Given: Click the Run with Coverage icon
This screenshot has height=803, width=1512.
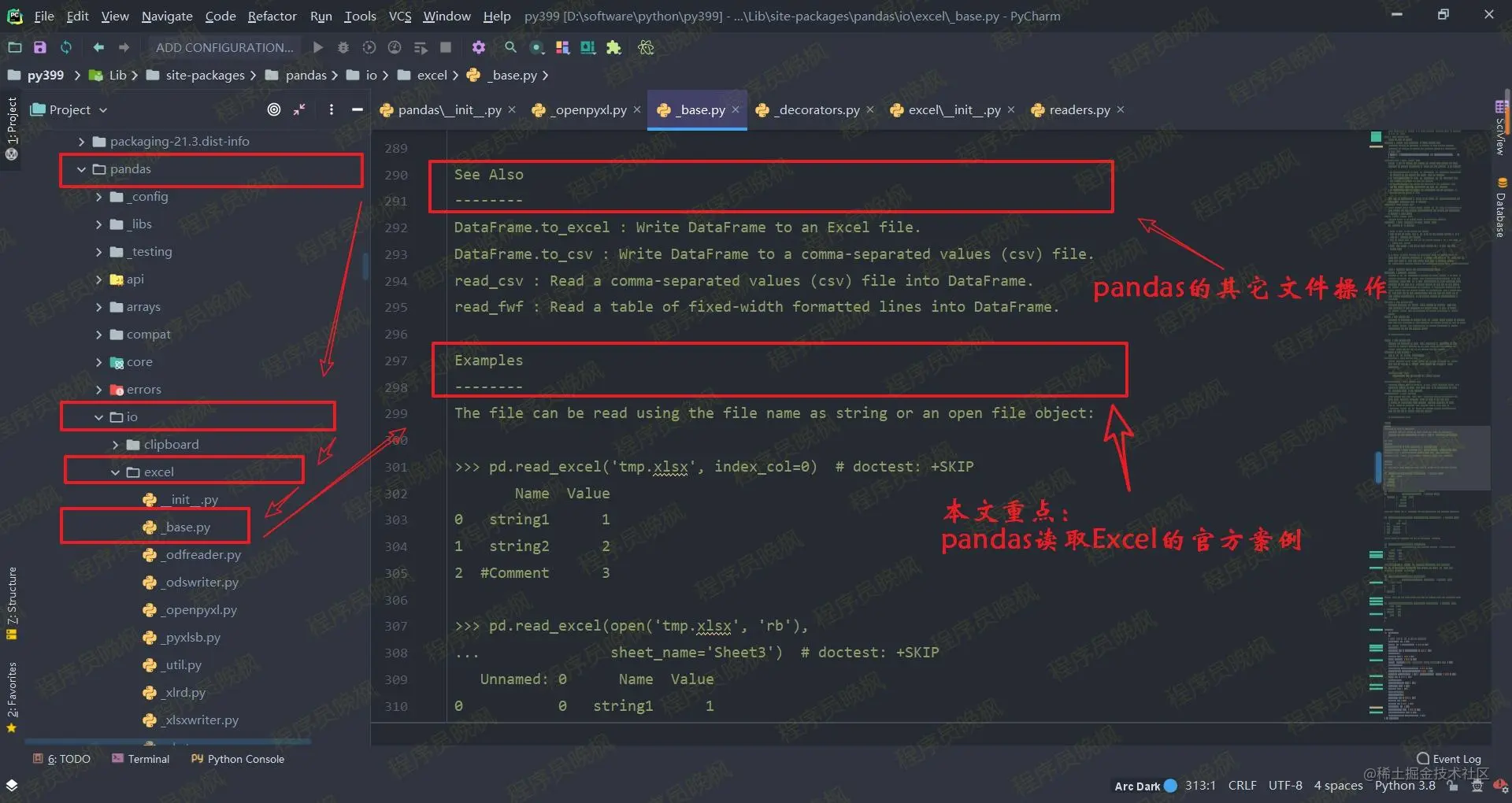Looking at the screenshot, I should click(x=369, y=47).
